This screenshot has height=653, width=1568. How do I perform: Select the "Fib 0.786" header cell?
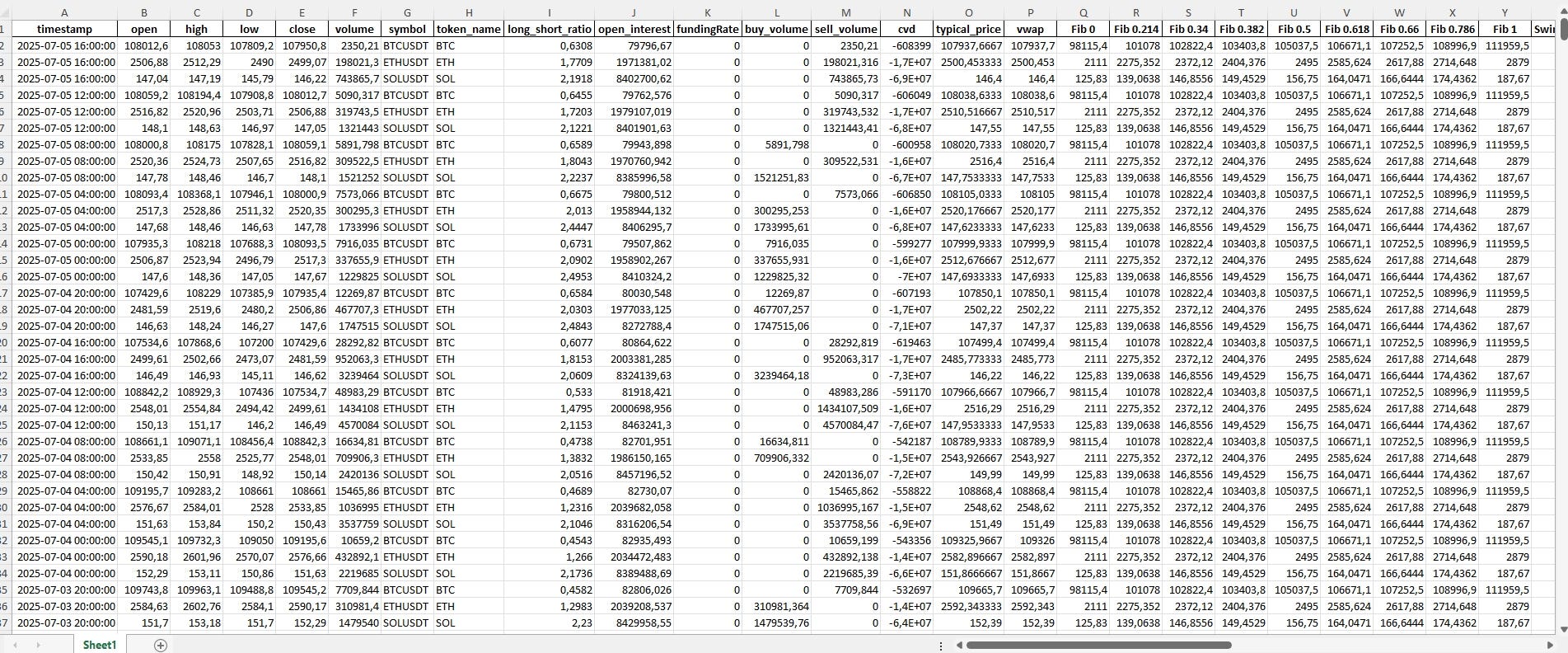1452,29
